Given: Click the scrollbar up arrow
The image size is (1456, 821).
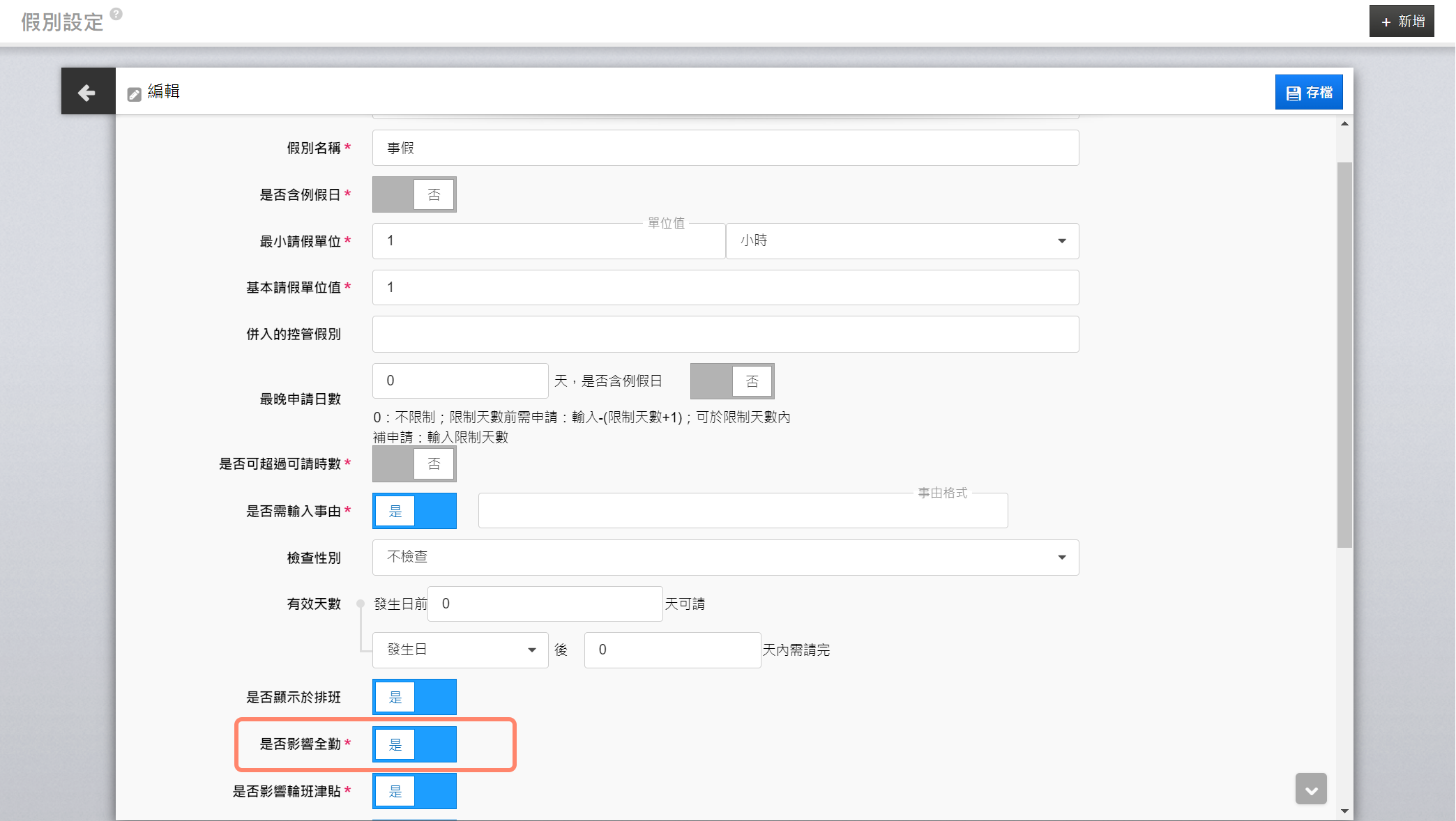Looking at the screenshot, I should click(x=1344, y=124).
